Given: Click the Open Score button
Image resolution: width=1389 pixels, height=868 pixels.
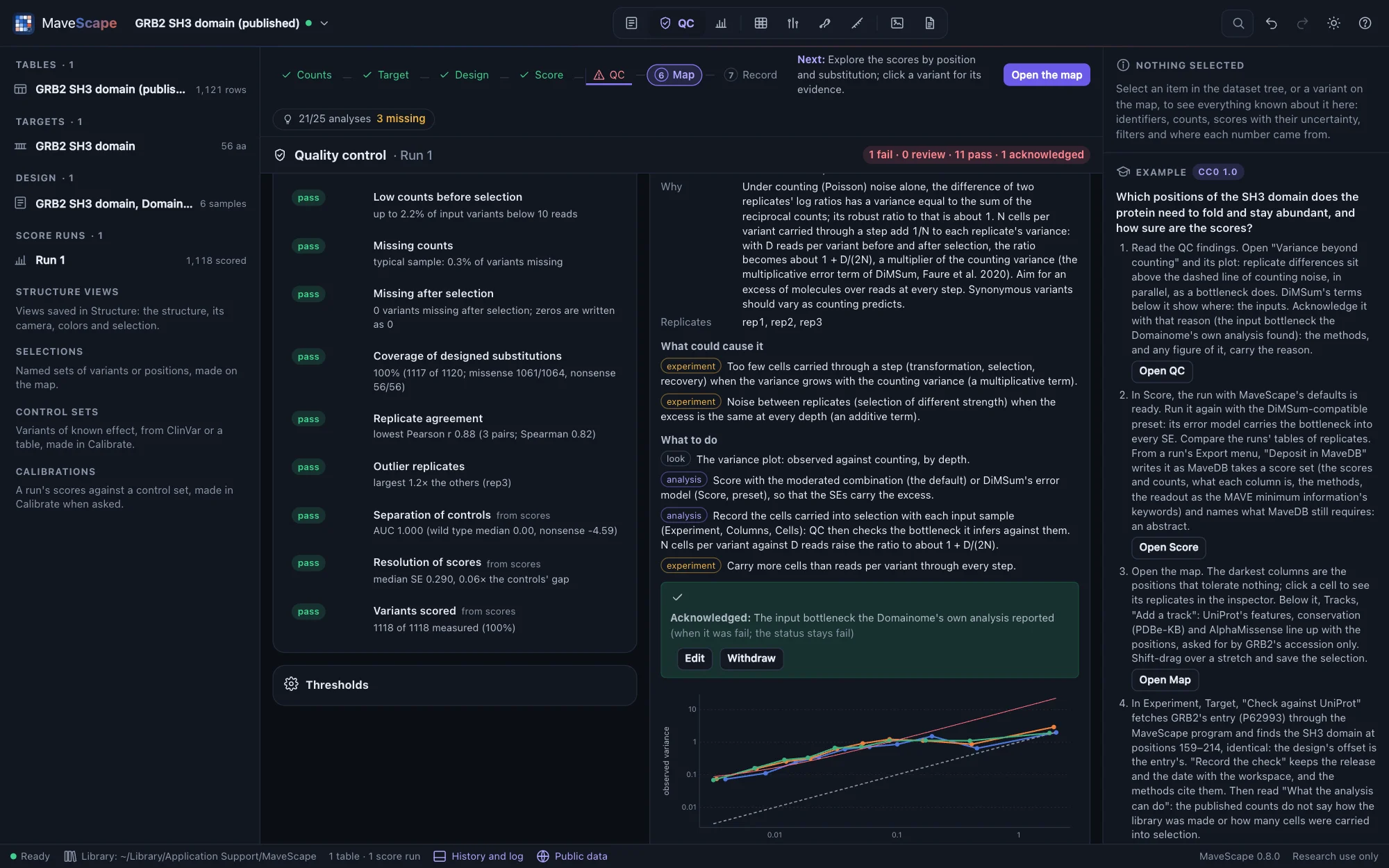Looking at the screenshot, I should pyautogui.click(x=1168, y=547).
